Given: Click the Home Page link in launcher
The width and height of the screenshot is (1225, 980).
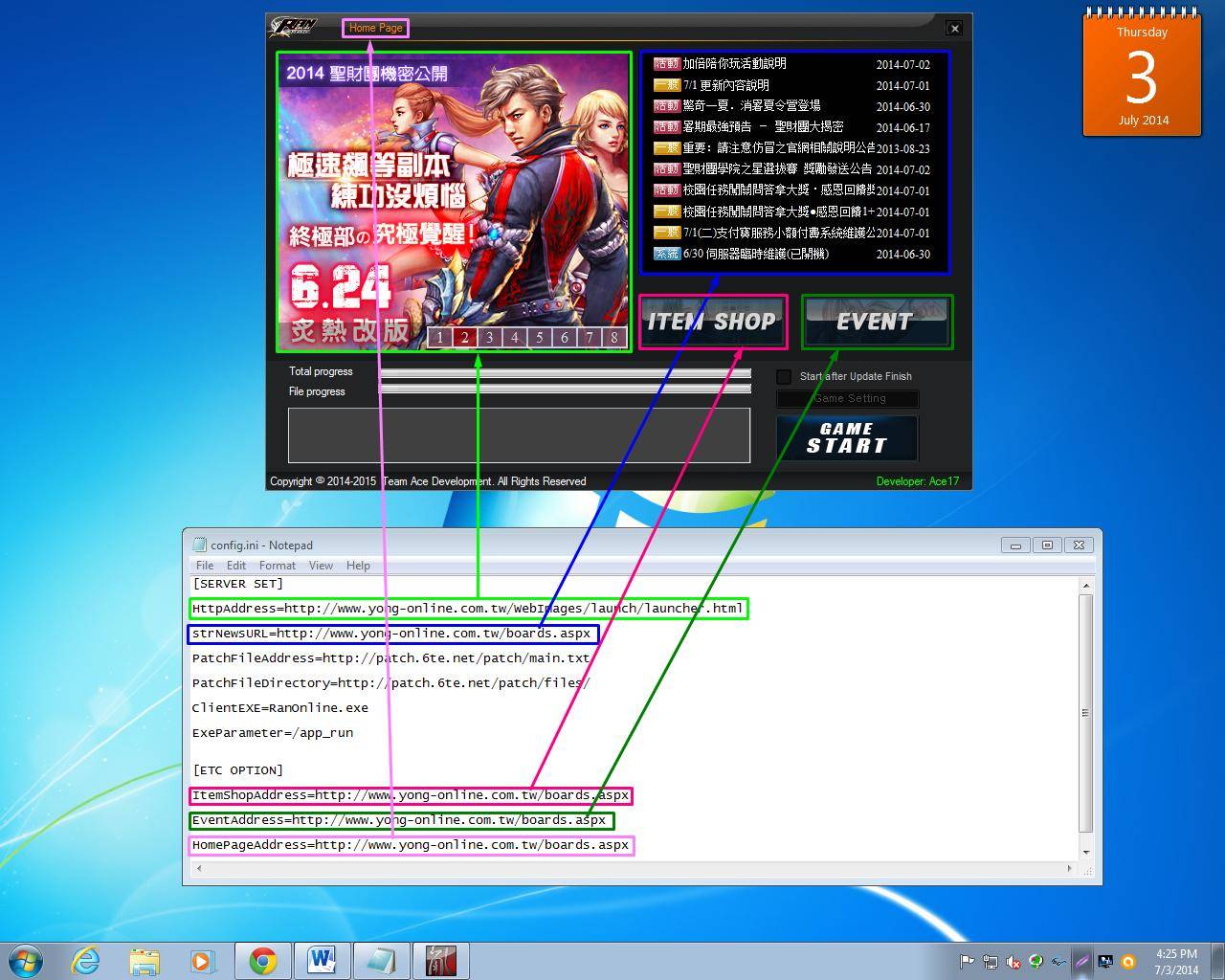Looking at the screenshot, I should point(375,28).
